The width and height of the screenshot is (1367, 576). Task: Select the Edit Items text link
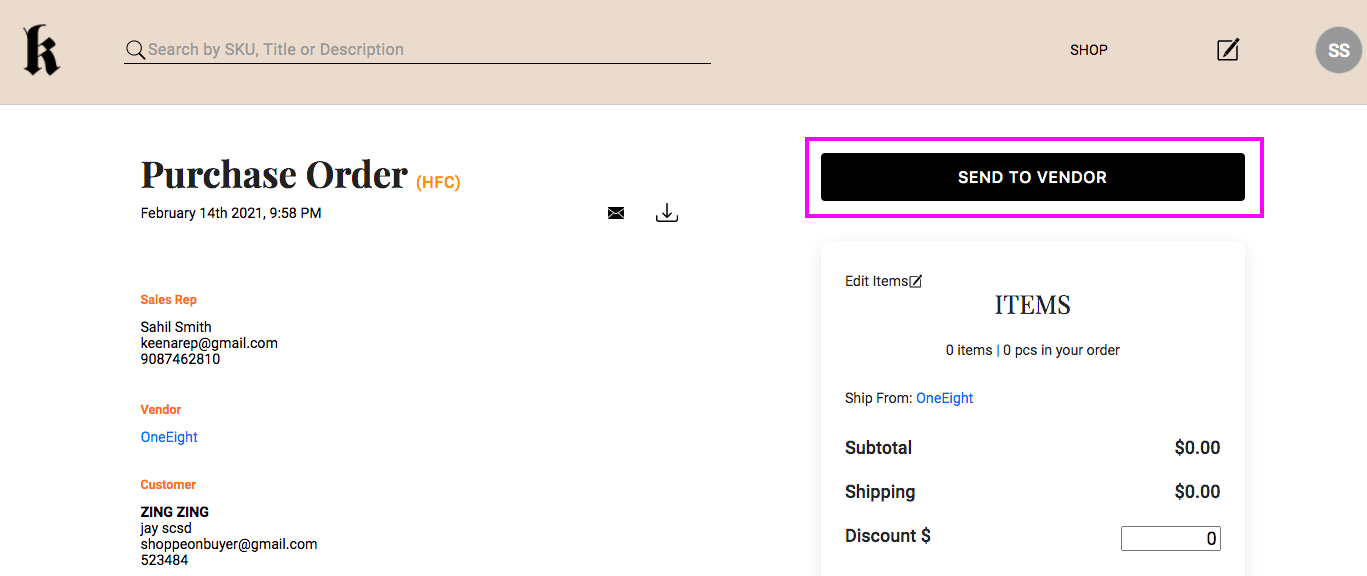(x=876, y=281)
